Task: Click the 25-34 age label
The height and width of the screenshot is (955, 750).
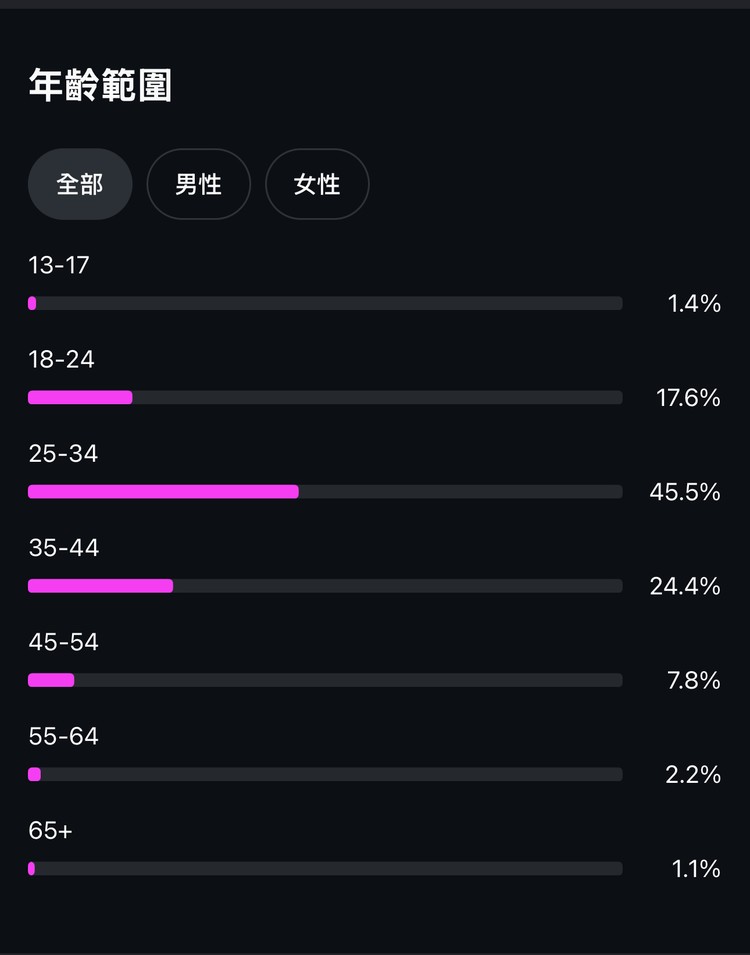Action: click(x=63, y=453)
